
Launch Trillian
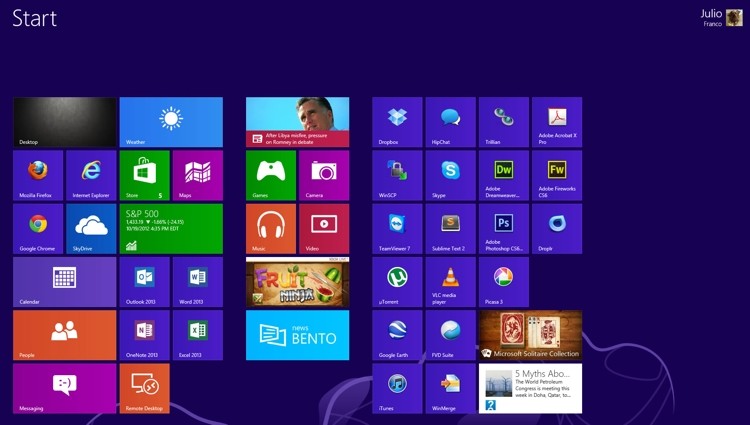tap(504, 122)
